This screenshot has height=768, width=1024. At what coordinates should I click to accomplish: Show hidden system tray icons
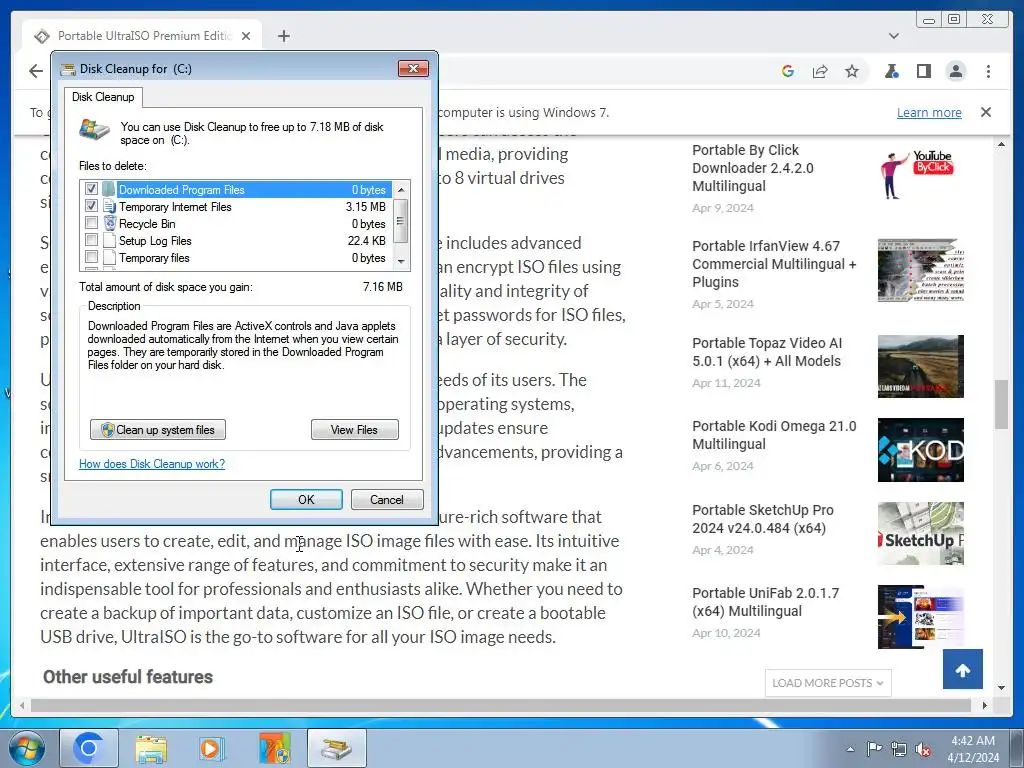(850, 749)
